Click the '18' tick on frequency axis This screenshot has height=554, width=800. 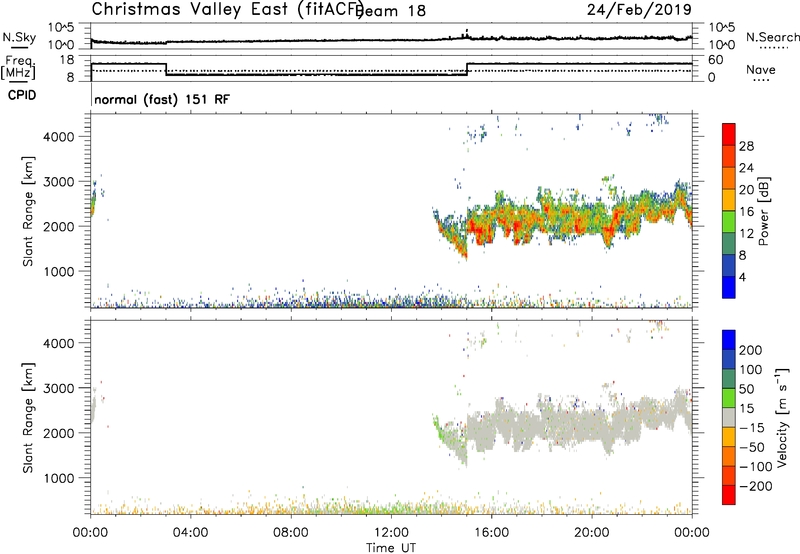coord(66,60)
